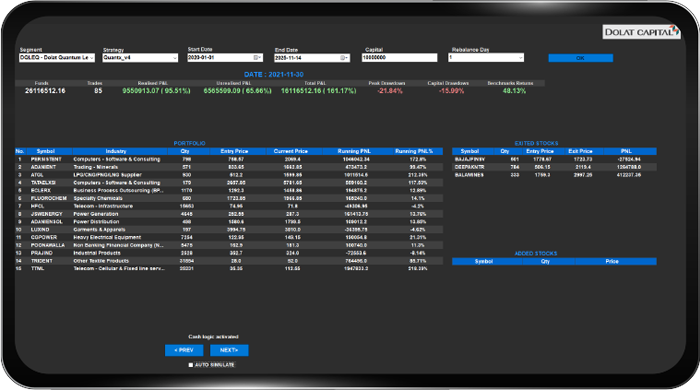Click Added Stocks Price column header
This screenshot has width=700, height=390.
tap(612, 261)
